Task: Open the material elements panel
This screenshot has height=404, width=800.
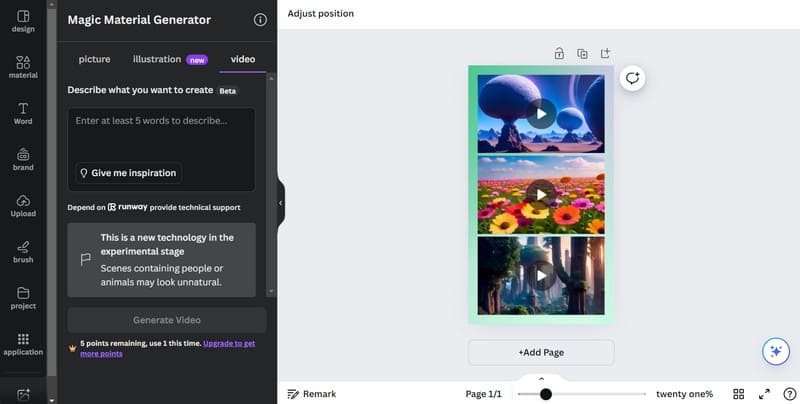Action: tap(23, 67)
